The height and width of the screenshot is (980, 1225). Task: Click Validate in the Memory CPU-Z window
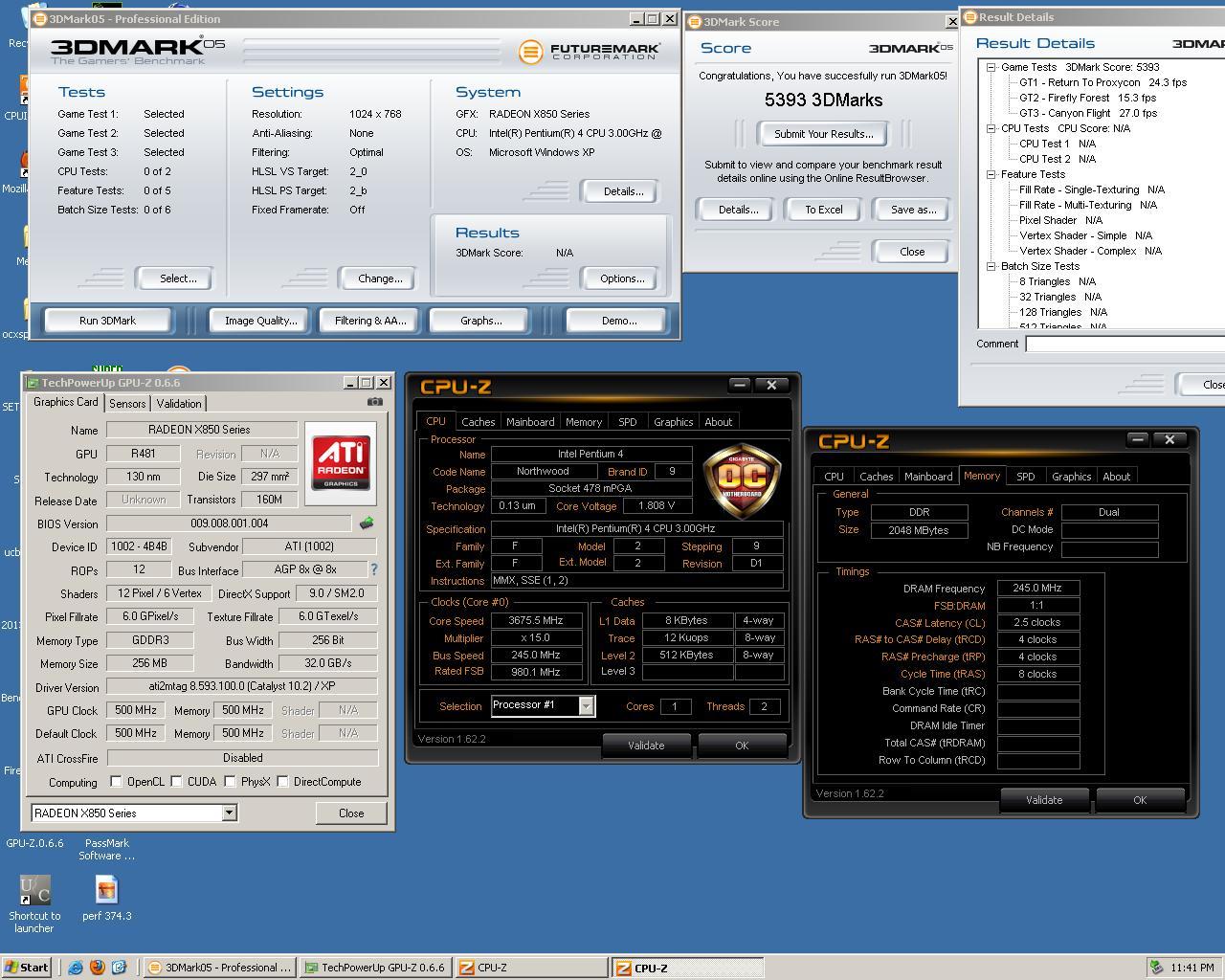coord(1044,800)
